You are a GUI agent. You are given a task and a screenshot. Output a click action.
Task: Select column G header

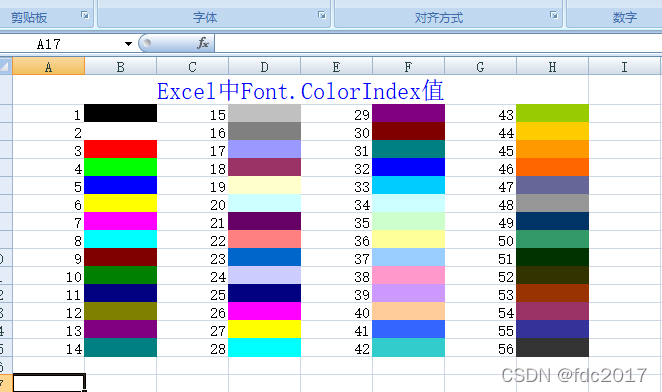tap(480, 66)
